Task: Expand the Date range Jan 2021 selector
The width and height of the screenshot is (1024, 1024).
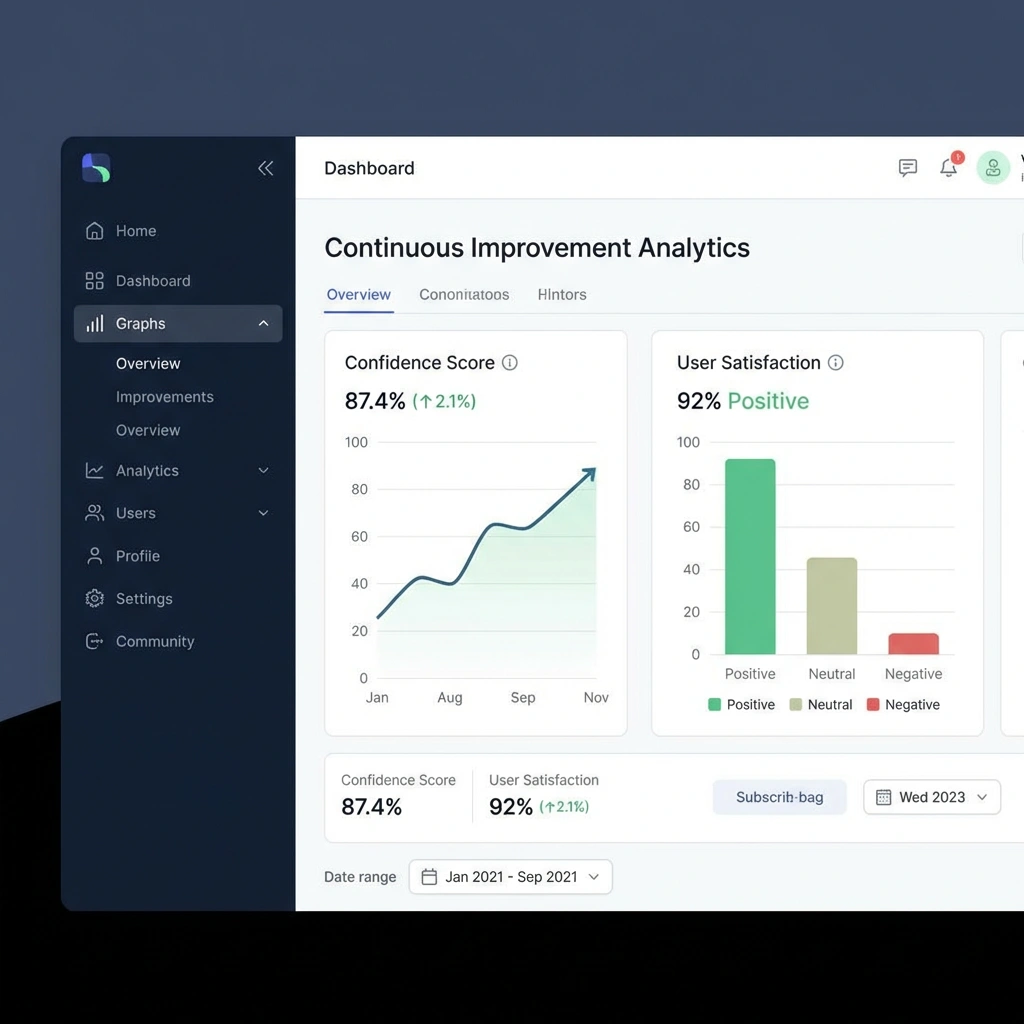Action: tap(510, 876)
